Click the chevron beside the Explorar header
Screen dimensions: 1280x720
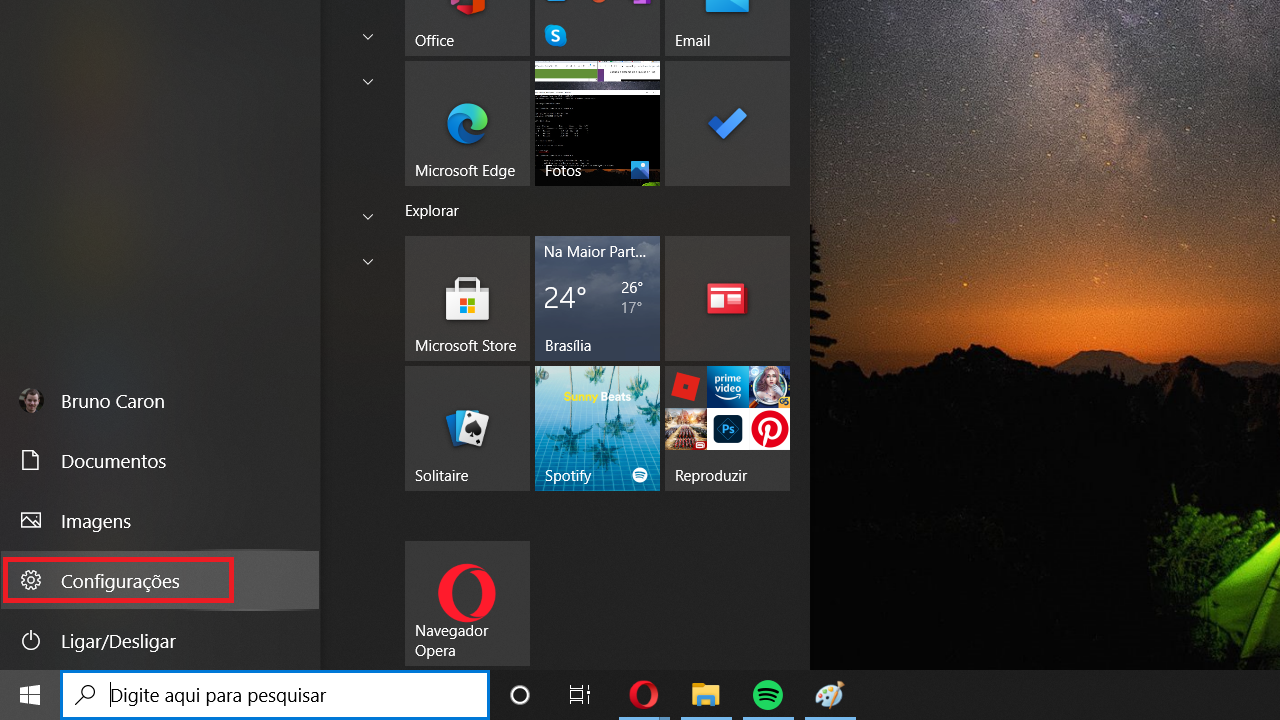(x=368, y=217)
